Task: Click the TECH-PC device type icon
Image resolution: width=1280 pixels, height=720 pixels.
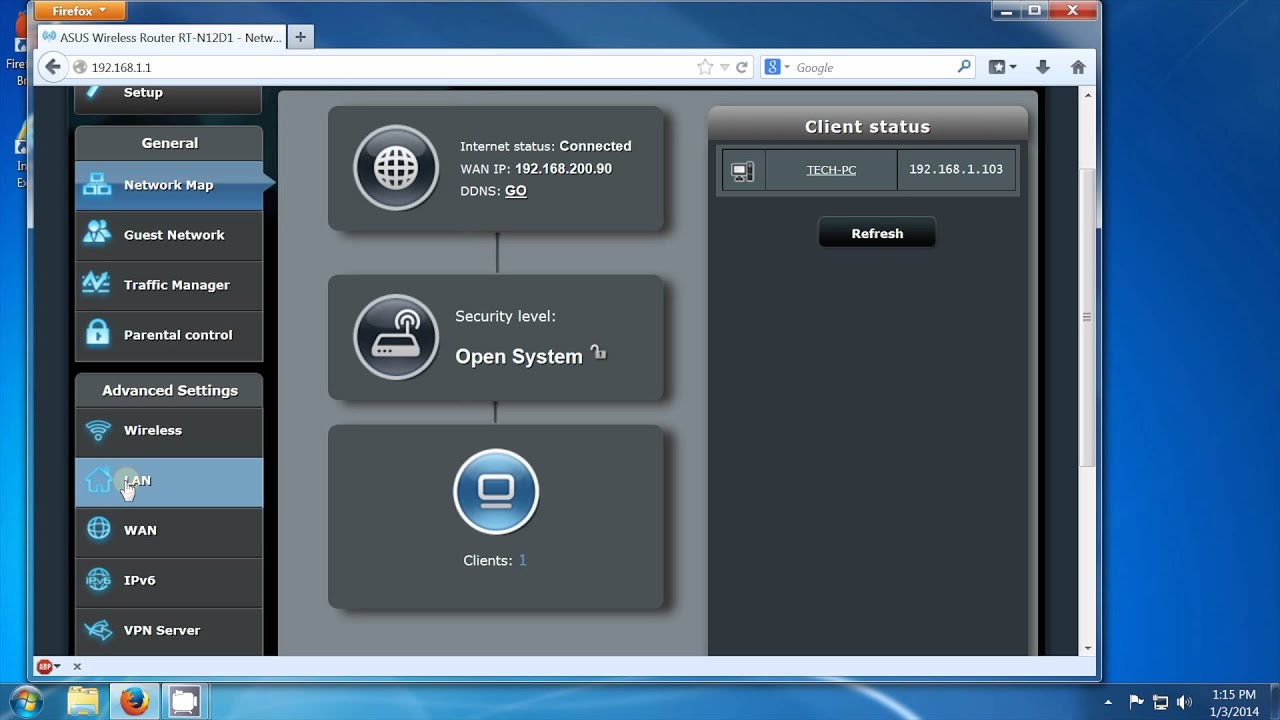Action: pos(743,170)
